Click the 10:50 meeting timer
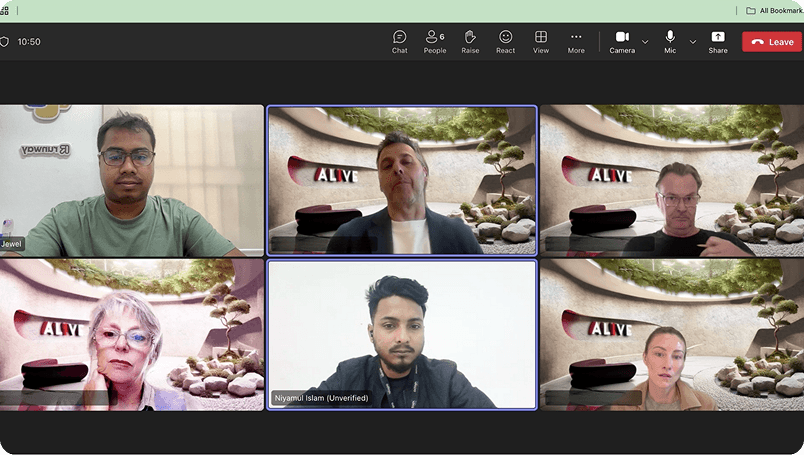This screenshot has width=804, height=455. pos(29,42)
